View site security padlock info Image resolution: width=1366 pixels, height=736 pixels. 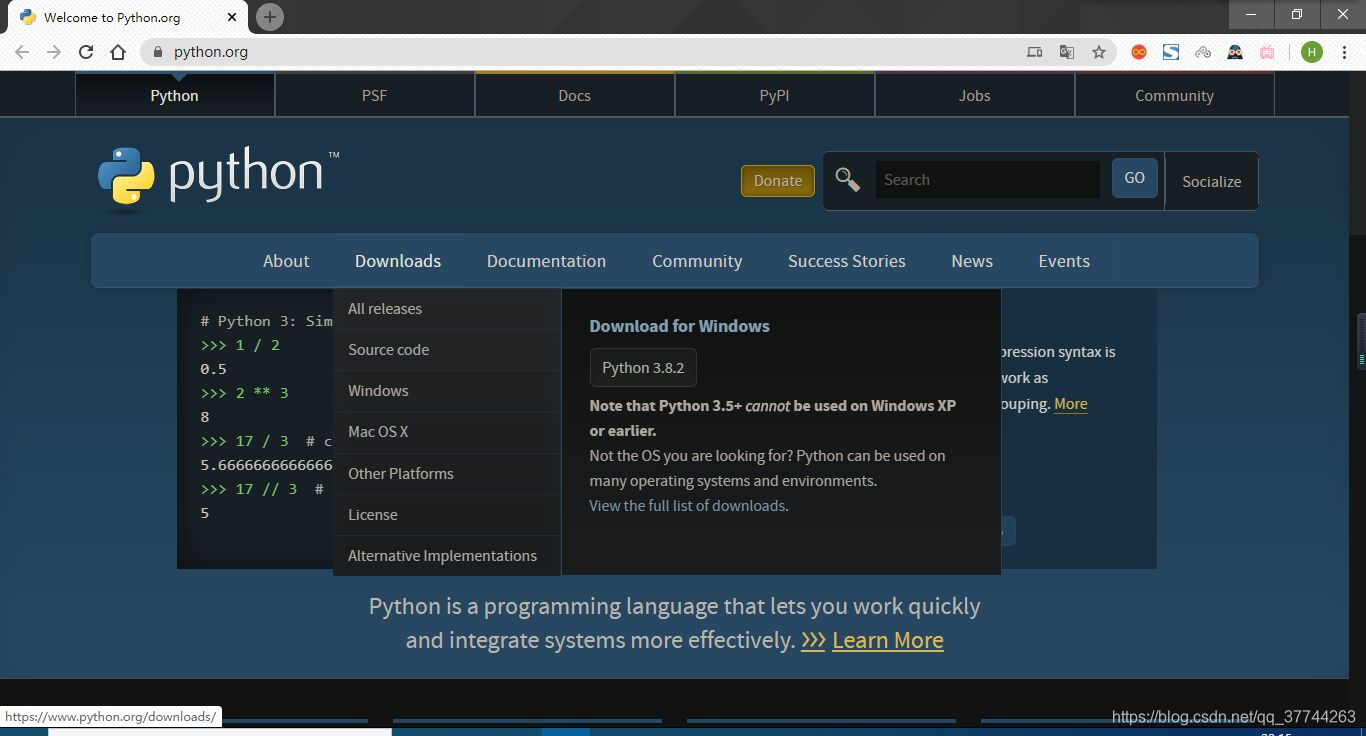(x=157, y=52)
